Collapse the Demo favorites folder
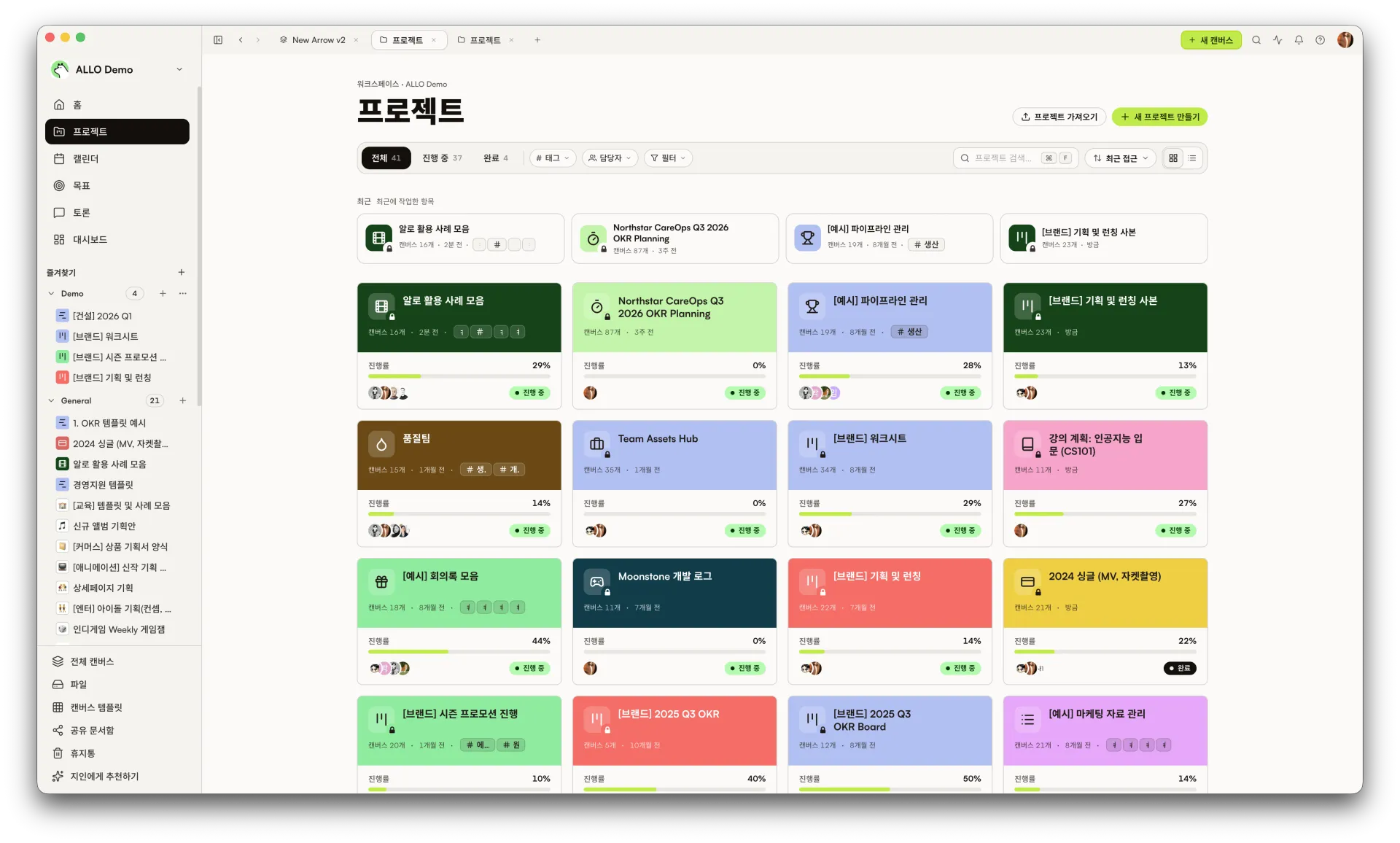 coord(51,293)
